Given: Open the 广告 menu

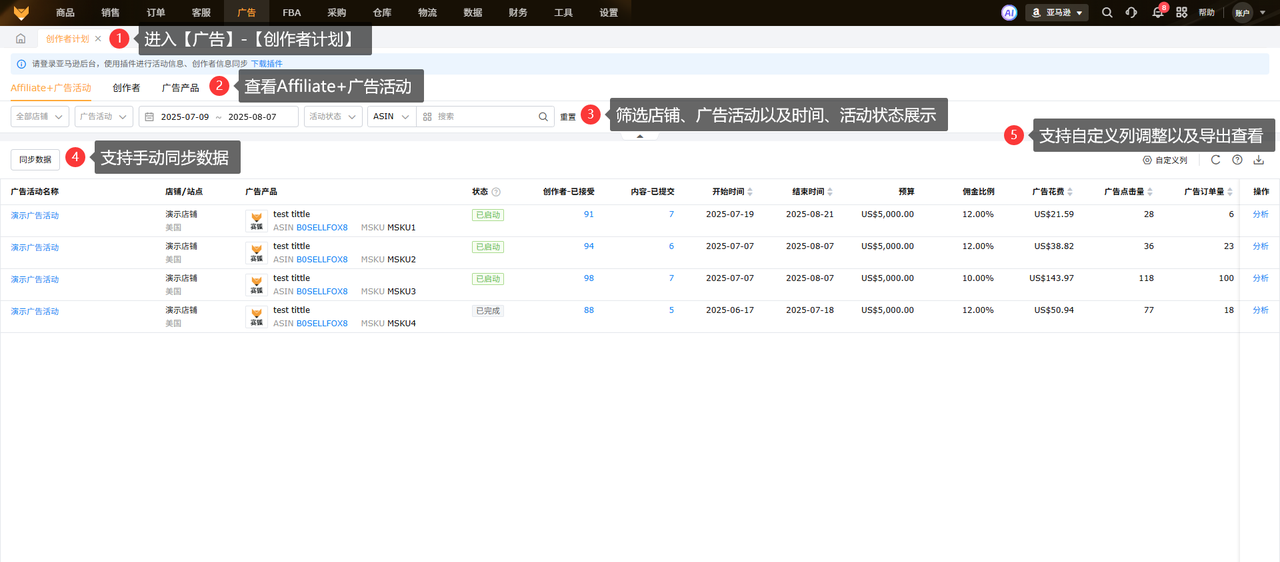Looking at the screenshot, I should (x=246, y=12).
